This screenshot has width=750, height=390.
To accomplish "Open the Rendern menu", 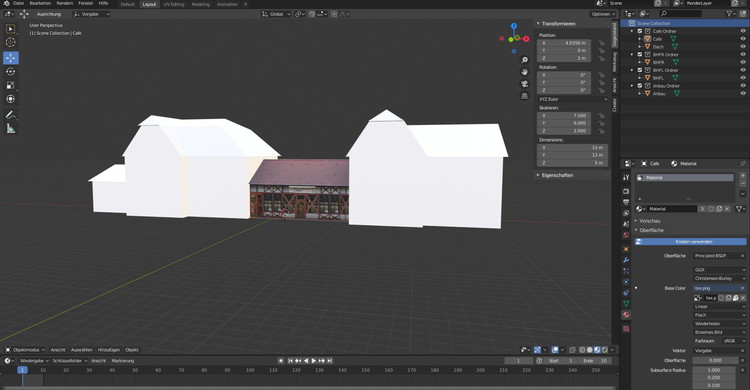I will coord(65,3).
